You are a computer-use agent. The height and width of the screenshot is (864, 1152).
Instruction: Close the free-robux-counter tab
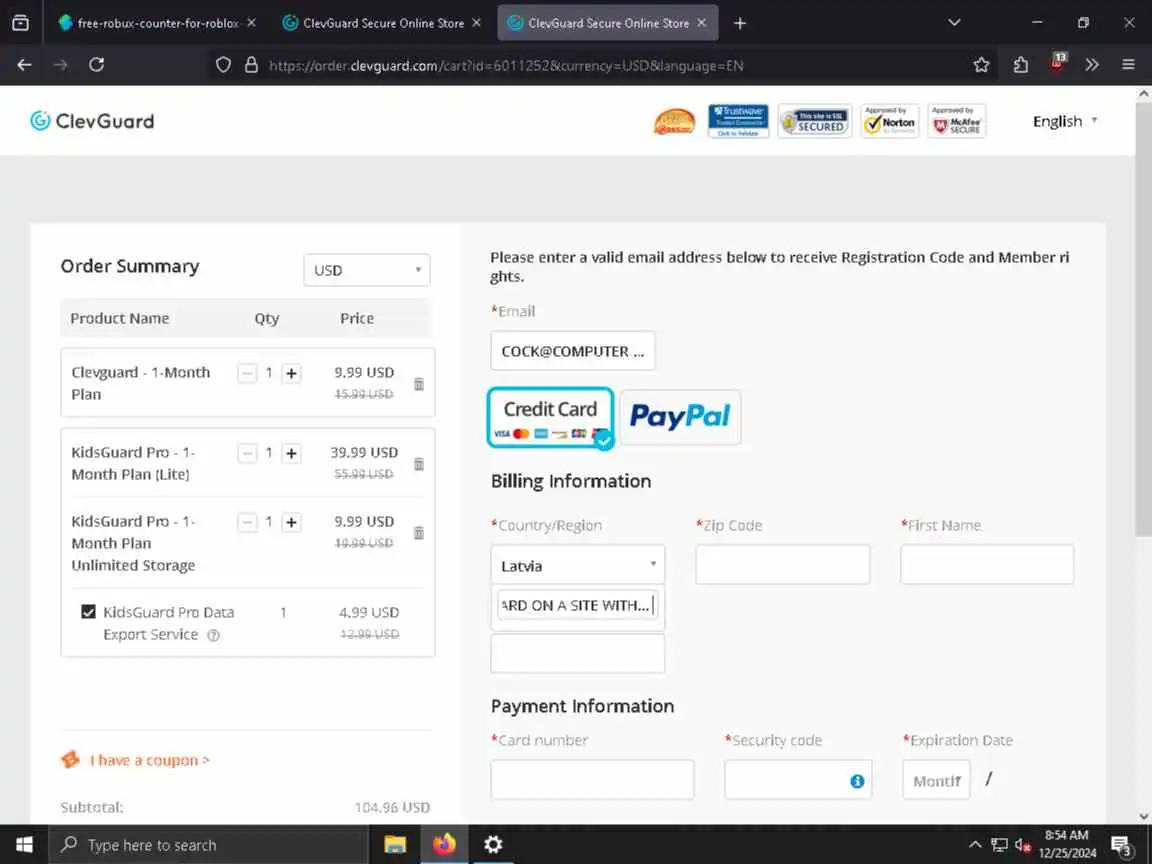click(251, 24)
